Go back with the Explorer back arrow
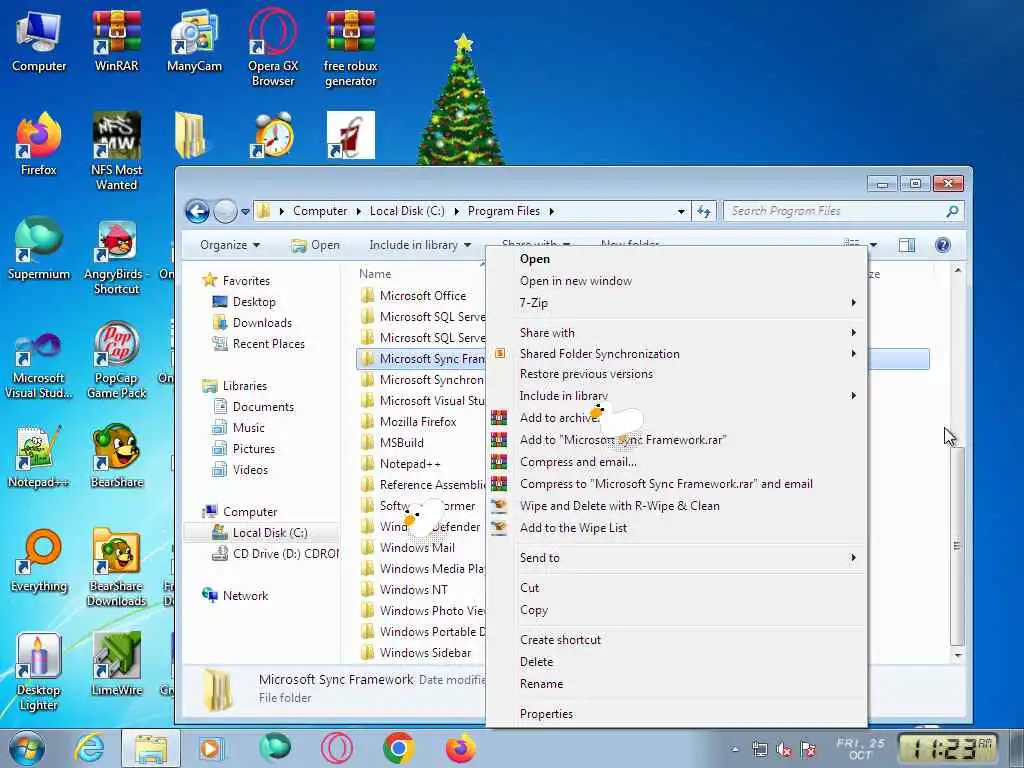Viewport: 1024px width, 768px height. (x=197, y=211)
